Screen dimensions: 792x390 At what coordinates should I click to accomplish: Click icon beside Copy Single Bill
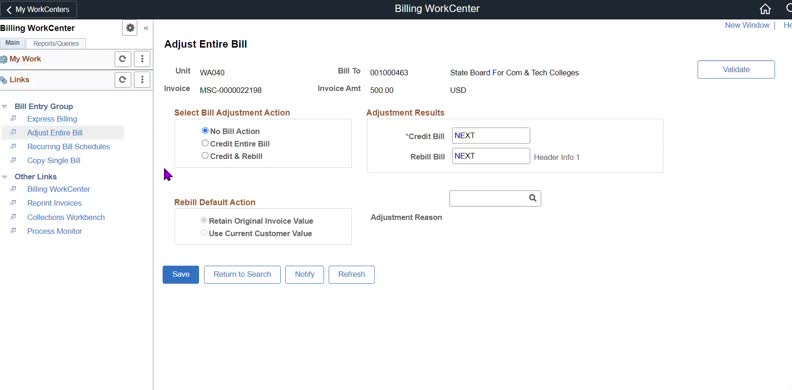point(14,160)
